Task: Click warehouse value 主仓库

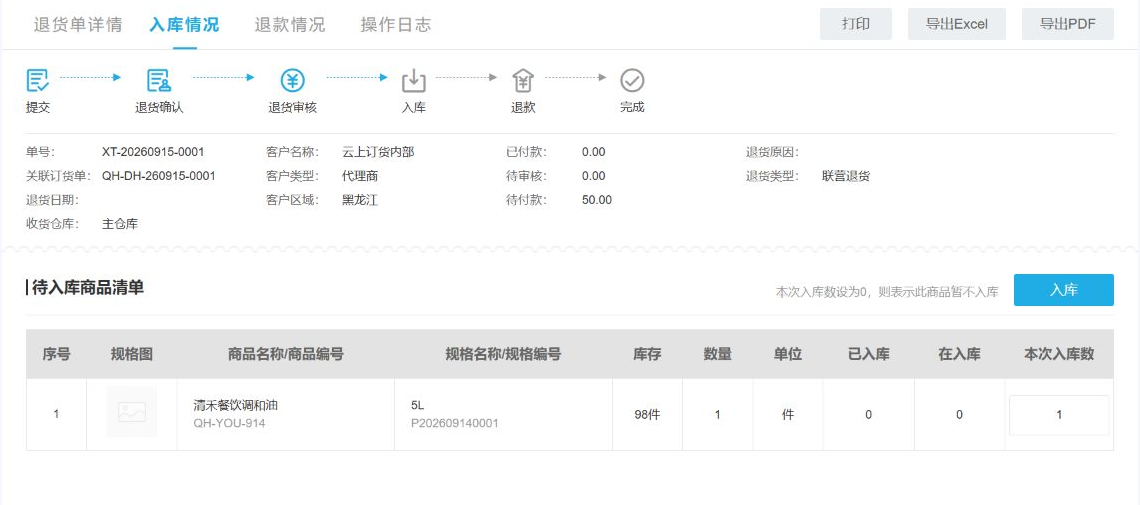Action: [120, 224]
